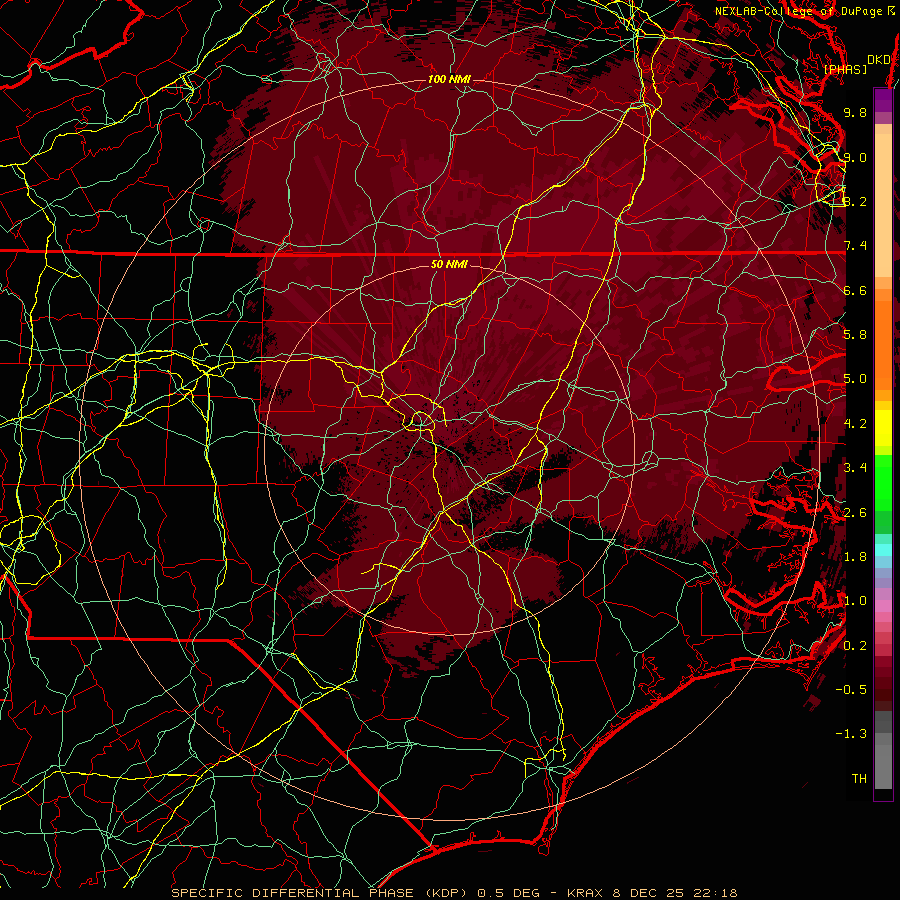Select the 1.8 value on color scale
This screenshot has height=900, width=900.
coord(855,557)
